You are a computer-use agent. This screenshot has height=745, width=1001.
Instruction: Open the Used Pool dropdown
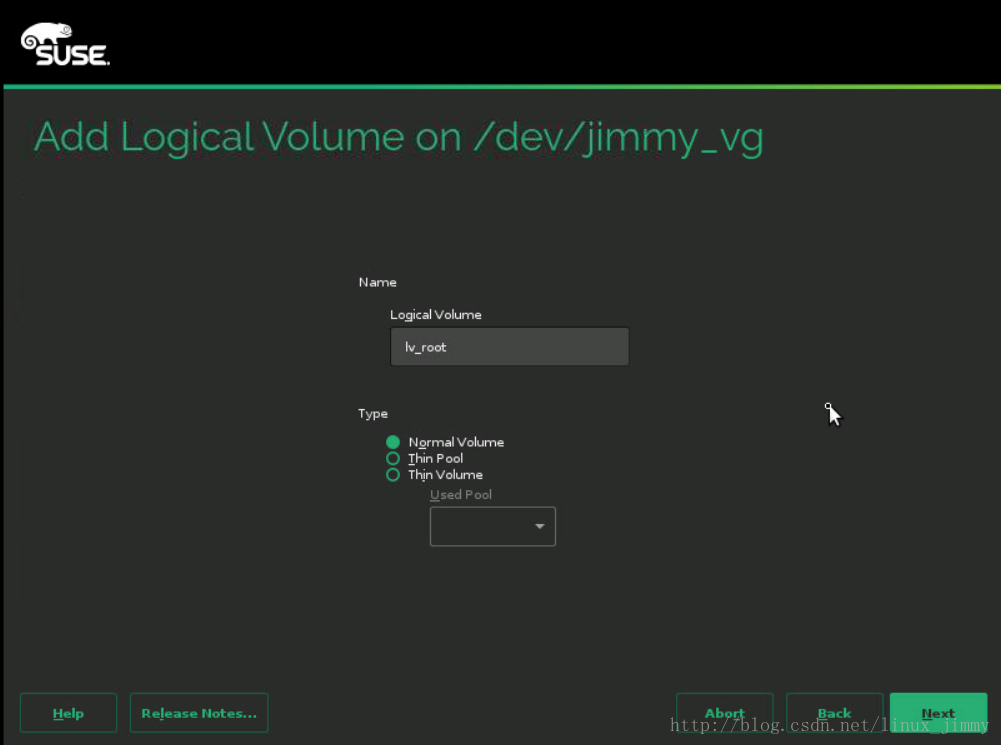point(493,526)
